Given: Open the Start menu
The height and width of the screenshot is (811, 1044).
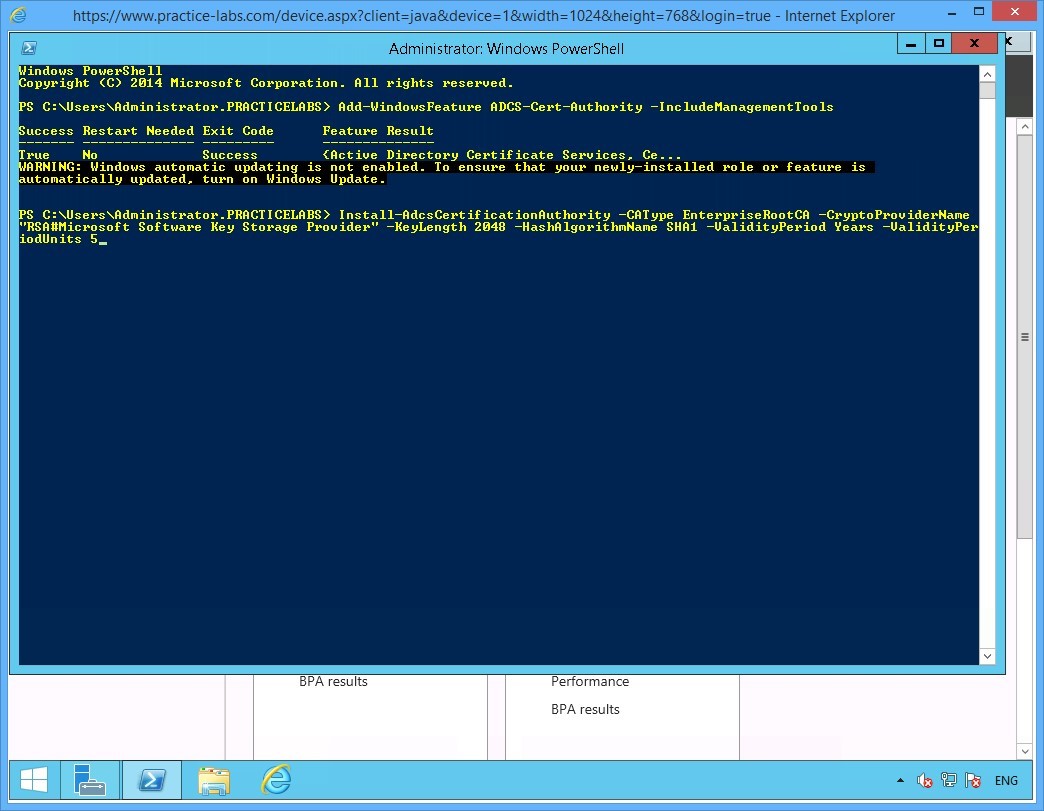Looking at the screenshot, I should 33,779.
